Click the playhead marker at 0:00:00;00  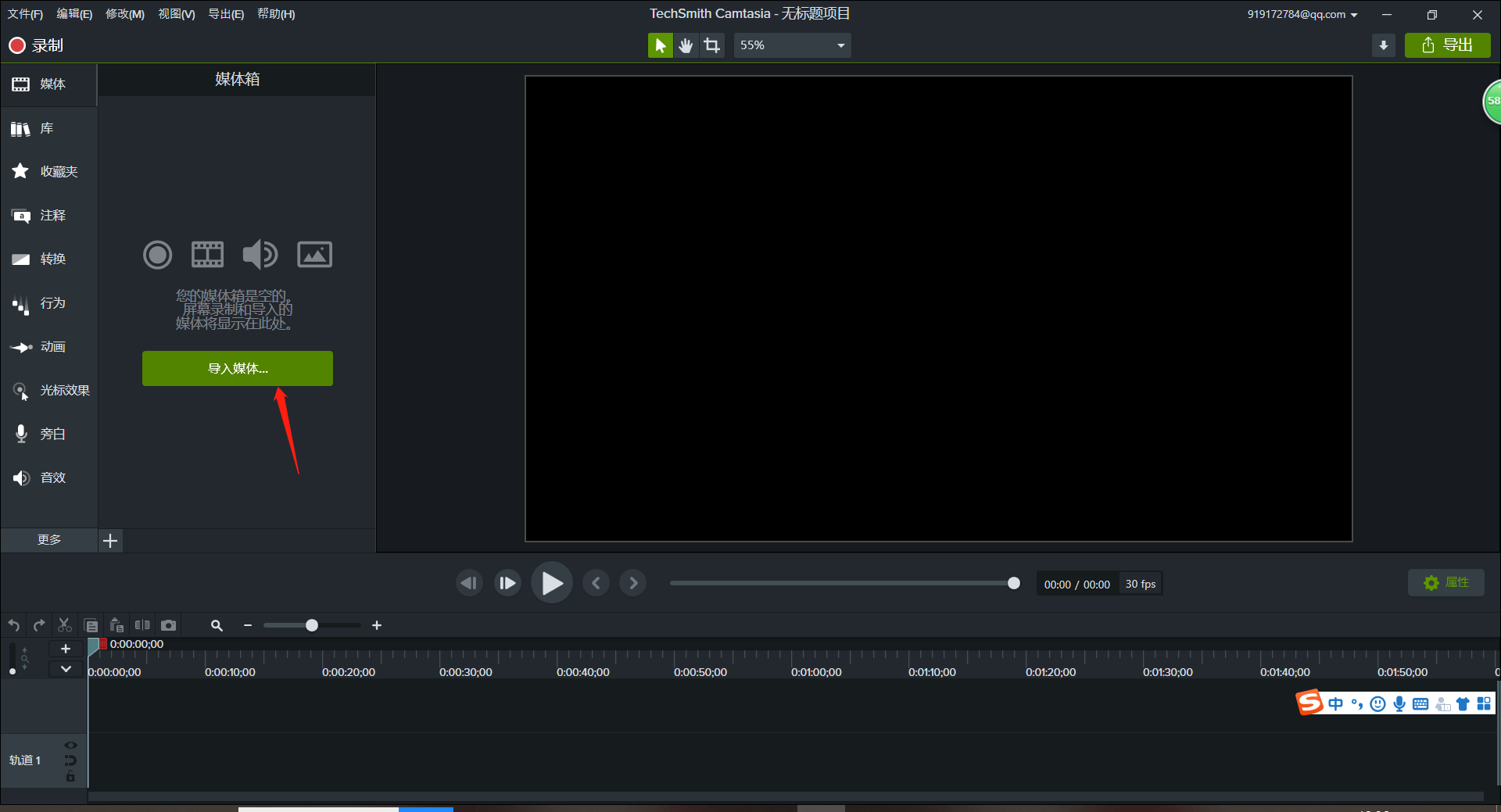coord(94,646)
